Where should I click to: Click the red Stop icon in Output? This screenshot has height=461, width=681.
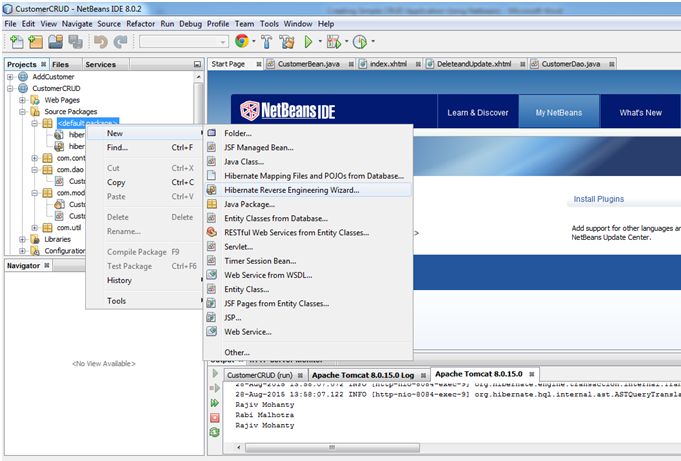click(x=215, y=418)
